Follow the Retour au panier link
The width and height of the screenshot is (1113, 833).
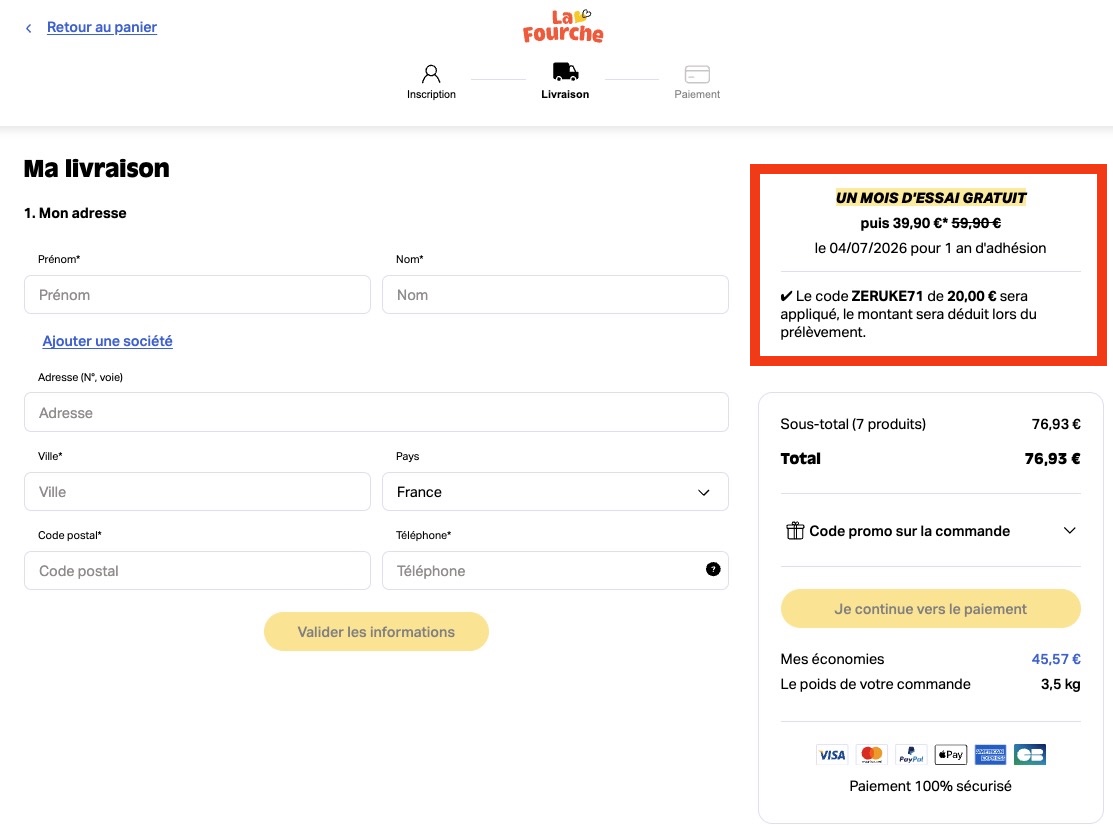tap(102, 27)
